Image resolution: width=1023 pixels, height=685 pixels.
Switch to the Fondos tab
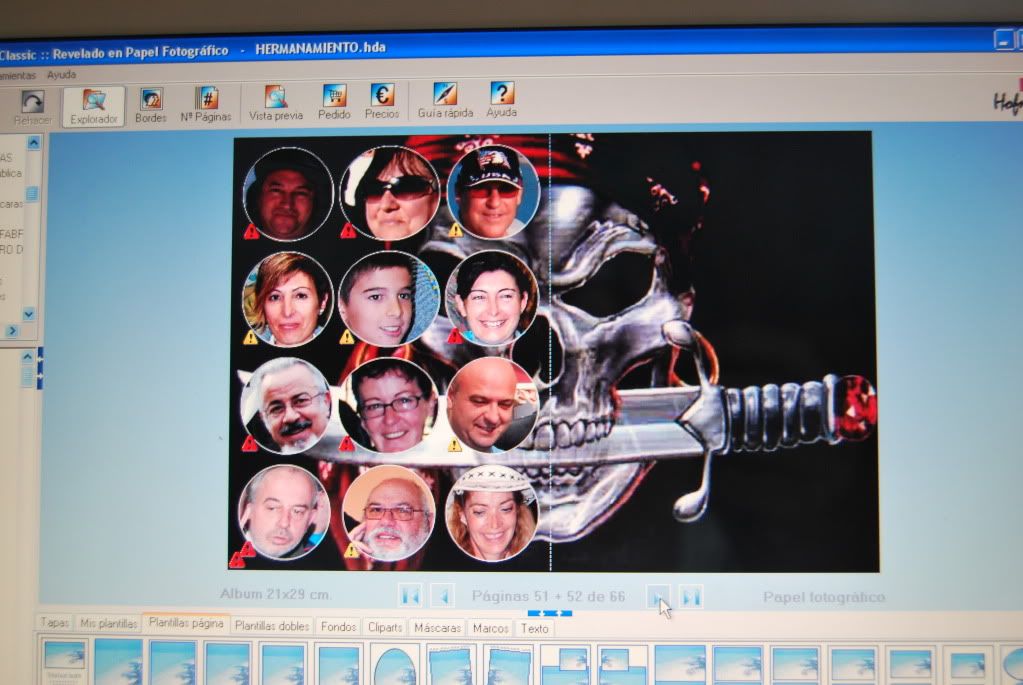click(338, 627)
